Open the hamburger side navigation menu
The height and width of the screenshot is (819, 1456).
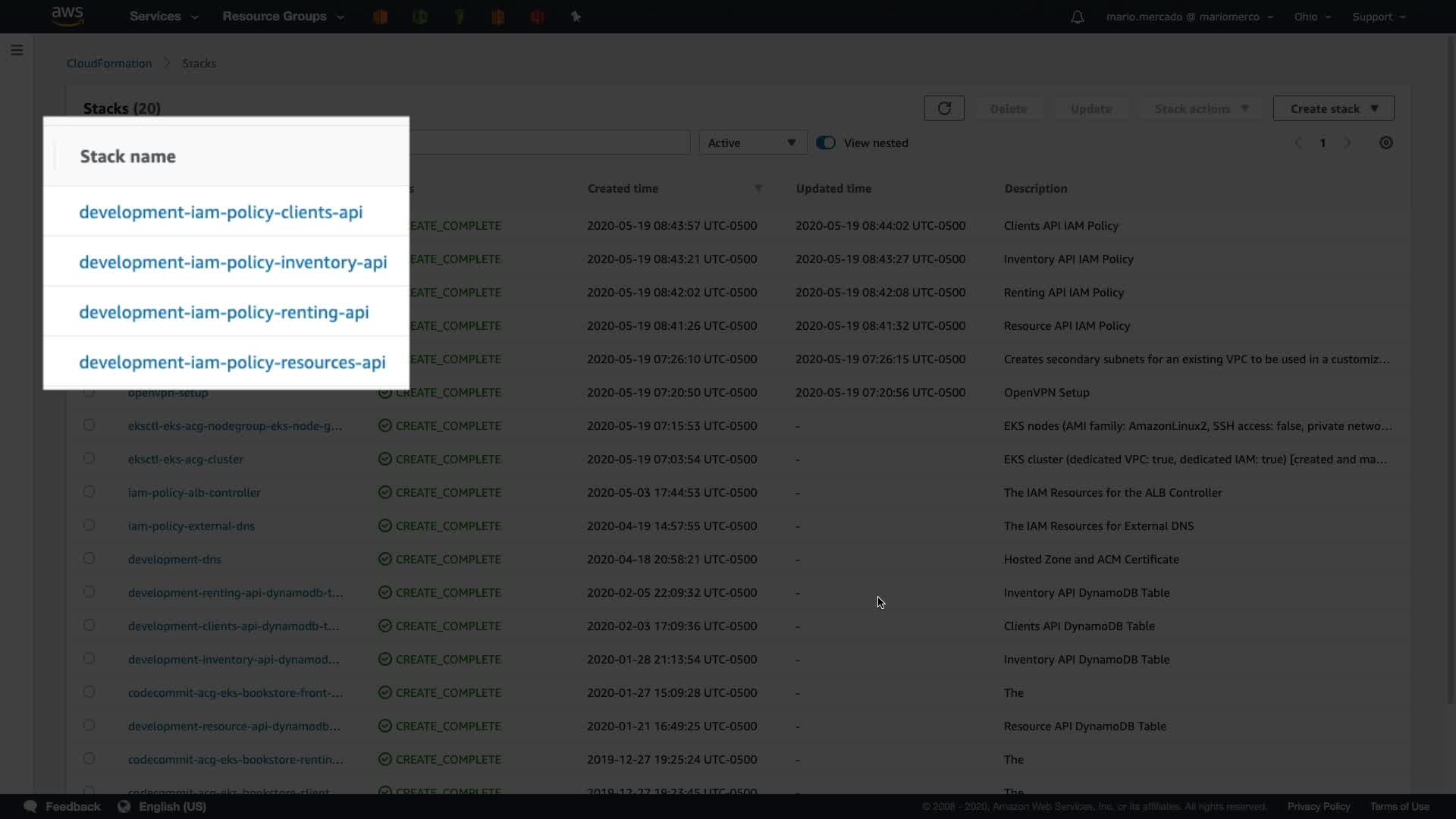(x=17, y=50)
